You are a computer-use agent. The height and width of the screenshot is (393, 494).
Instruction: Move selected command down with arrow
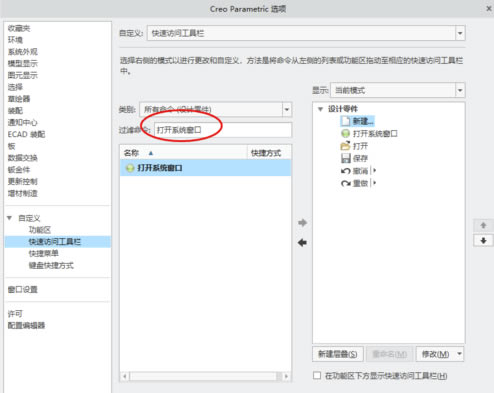pos(483,241)
